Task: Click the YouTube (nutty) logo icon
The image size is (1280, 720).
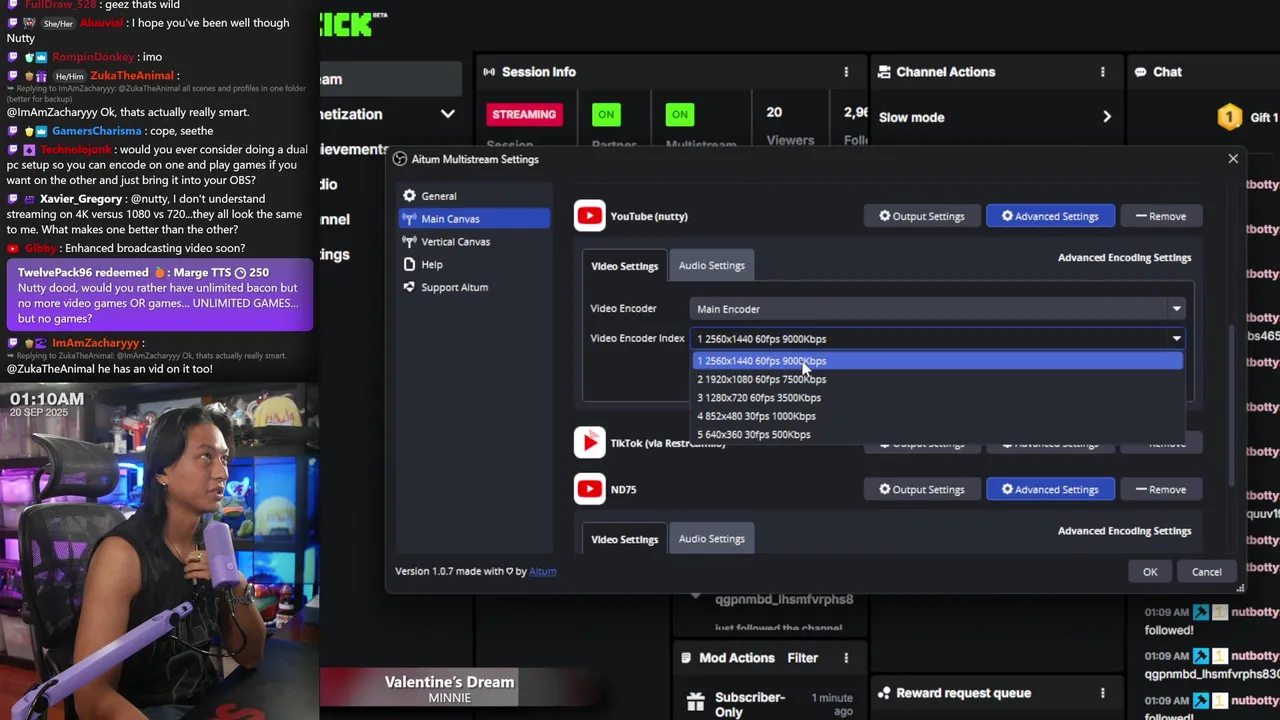Action: (x=590, y=216)
